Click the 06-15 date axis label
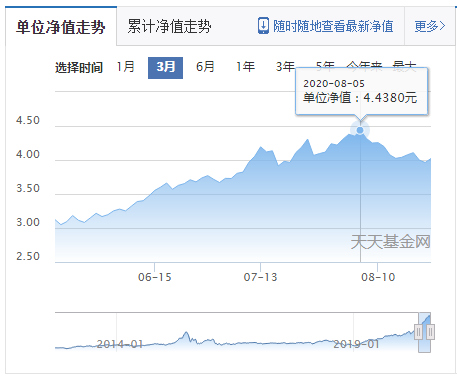This screenshot has height=380, width=457. pos(154,277)
